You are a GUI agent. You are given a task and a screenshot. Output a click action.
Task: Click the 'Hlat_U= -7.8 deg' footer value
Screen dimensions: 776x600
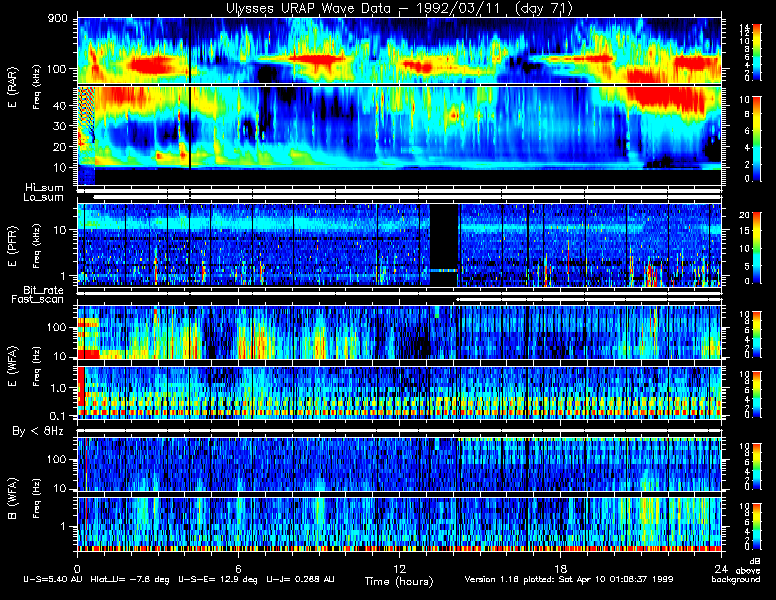(x=130, y=579)
